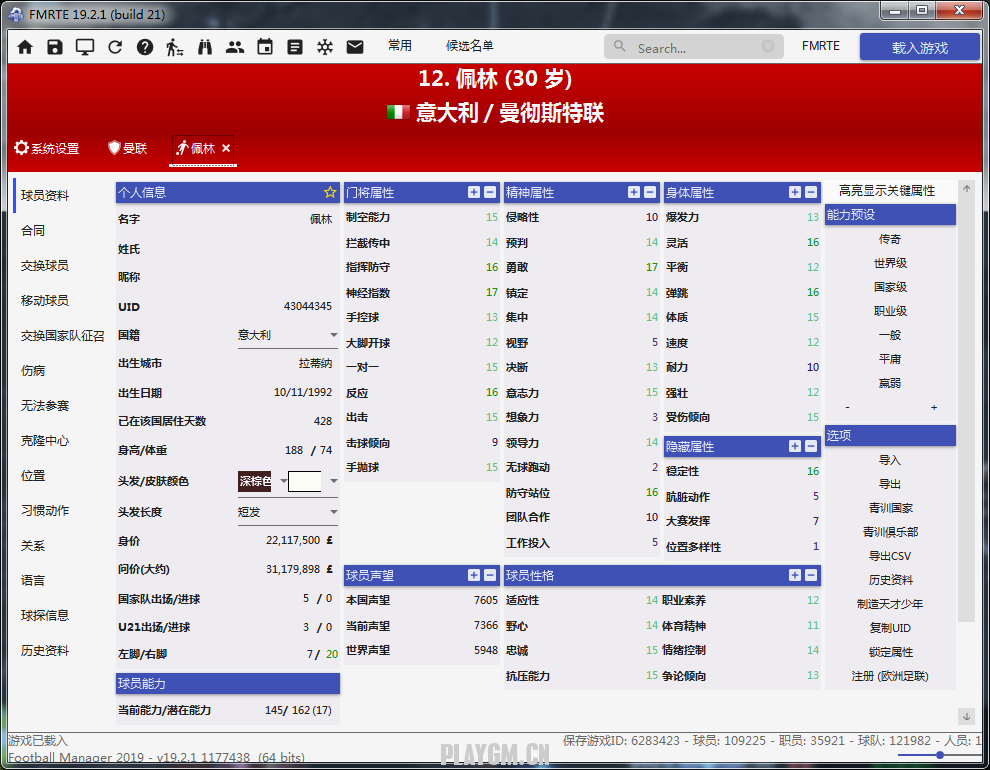This screenshot has height=770, width=990.
Task: Click the binoculars search icon
Action: point(205,47)
